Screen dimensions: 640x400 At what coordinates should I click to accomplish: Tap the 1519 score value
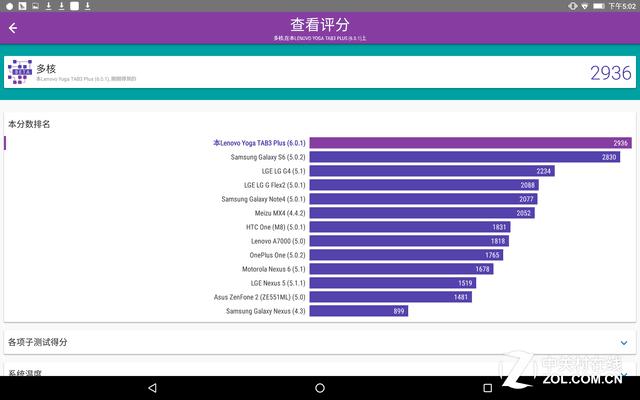click(x=465, y=283)
